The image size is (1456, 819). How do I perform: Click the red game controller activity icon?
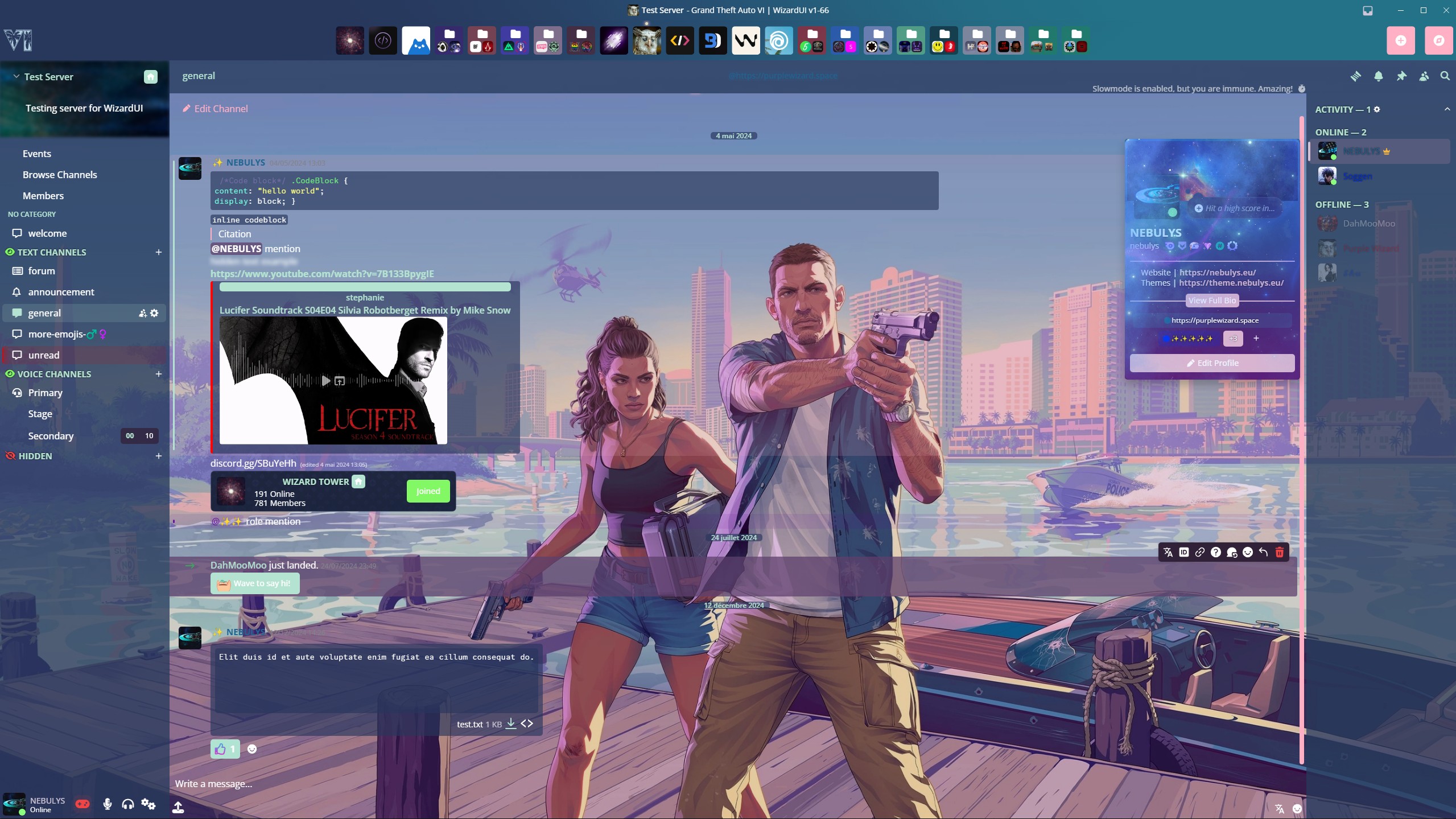coord(83,804)
